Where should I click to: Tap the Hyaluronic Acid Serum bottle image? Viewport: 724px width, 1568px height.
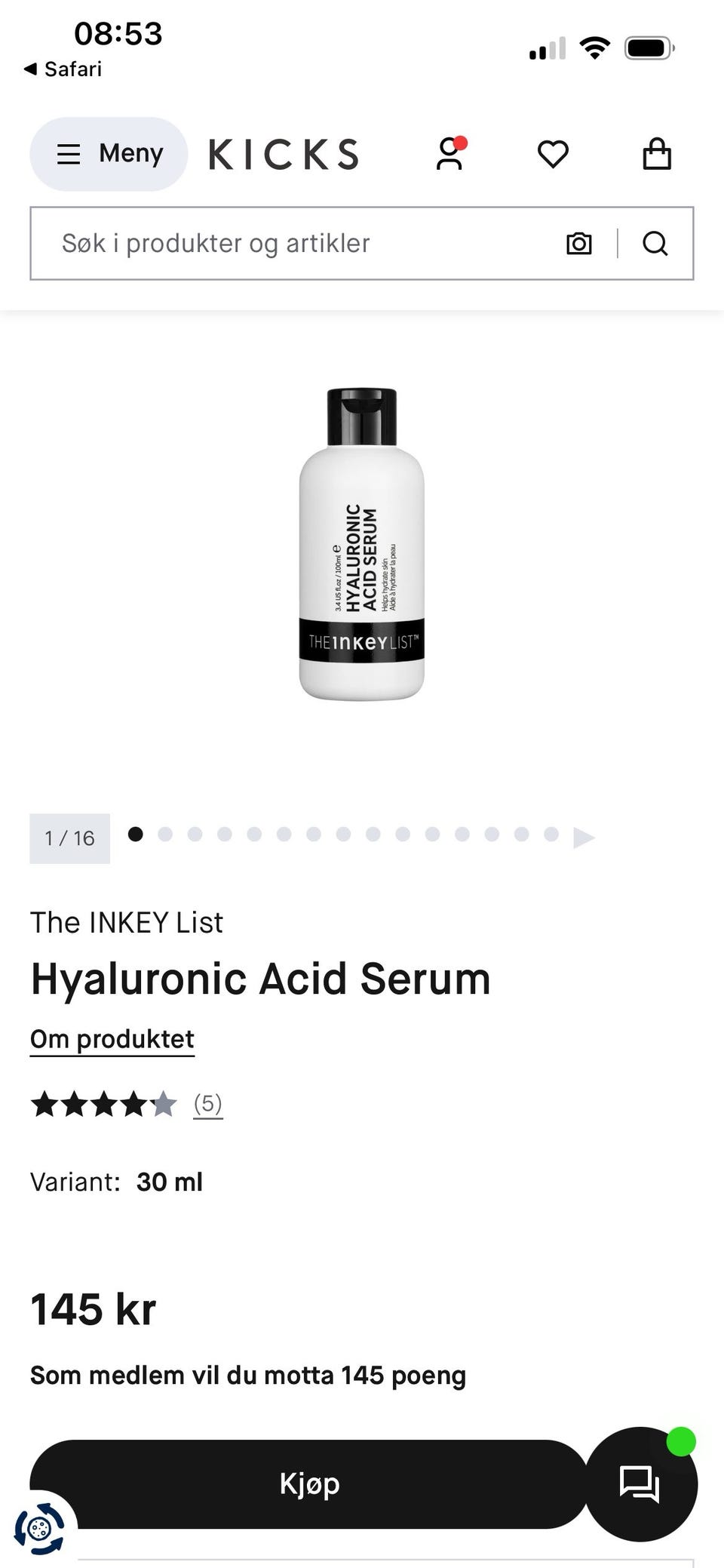tap(362, 544)
